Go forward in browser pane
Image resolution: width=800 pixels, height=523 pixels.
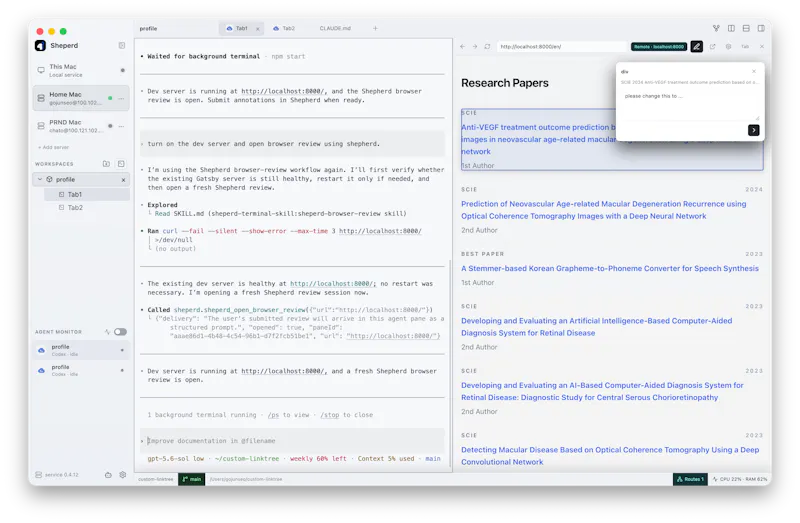tap(474, 46)
